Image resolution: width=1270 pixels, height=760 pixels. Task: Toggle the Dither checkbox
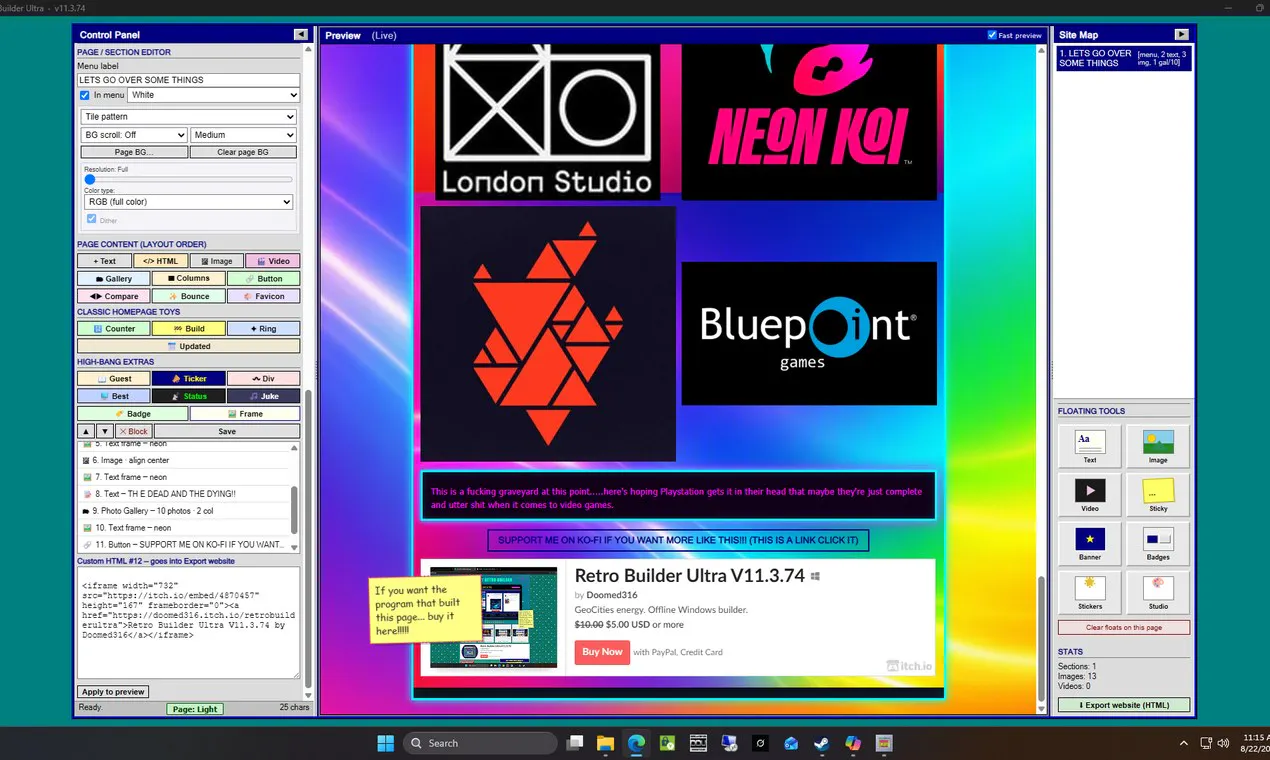click(x=92, y=219)
